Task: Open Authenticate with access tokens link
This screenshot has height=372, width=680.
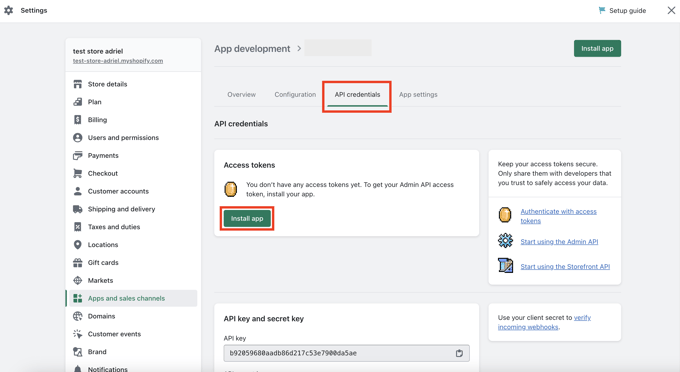Action: pyautogui.click(x=558, y=216)
